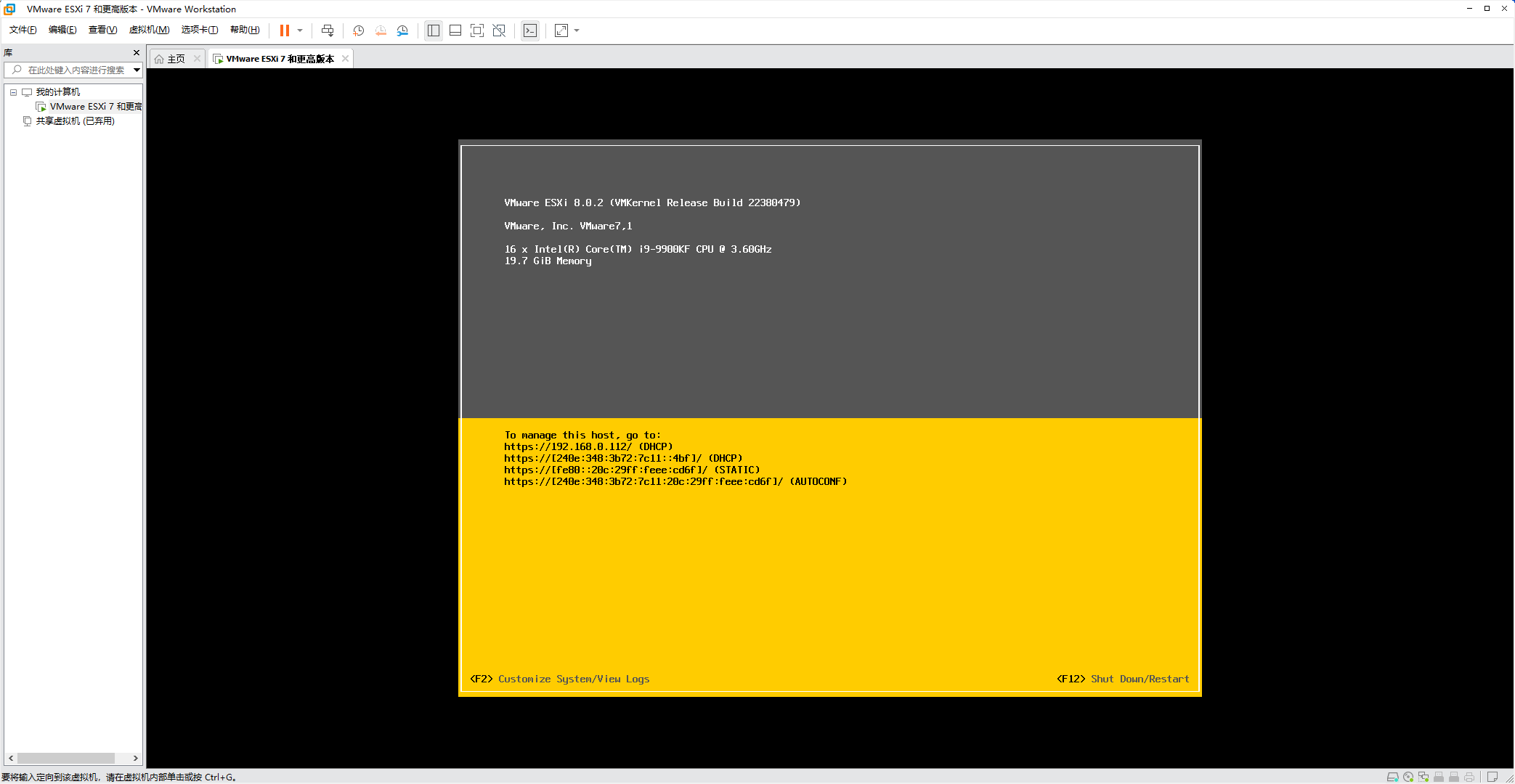Click the hard disk status icon
Image resolution: width=1515 pixels, height=784 pixels.
[x=1392, y=777]
